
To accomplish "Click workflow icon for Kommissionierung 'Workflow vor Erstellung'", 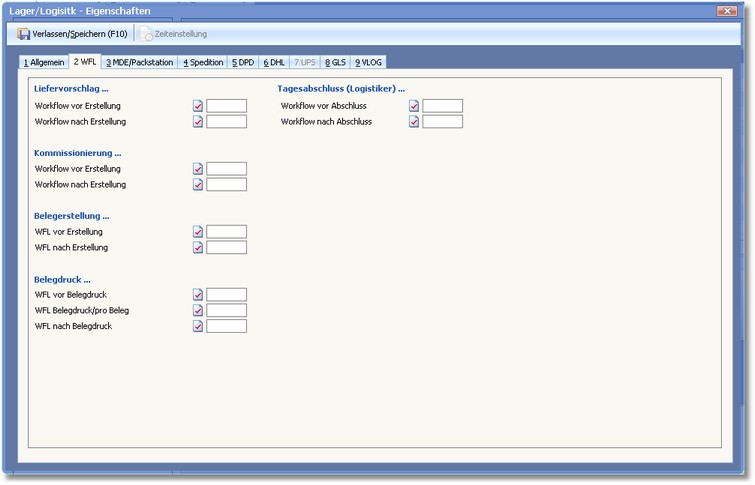I will tap(198, 169).
